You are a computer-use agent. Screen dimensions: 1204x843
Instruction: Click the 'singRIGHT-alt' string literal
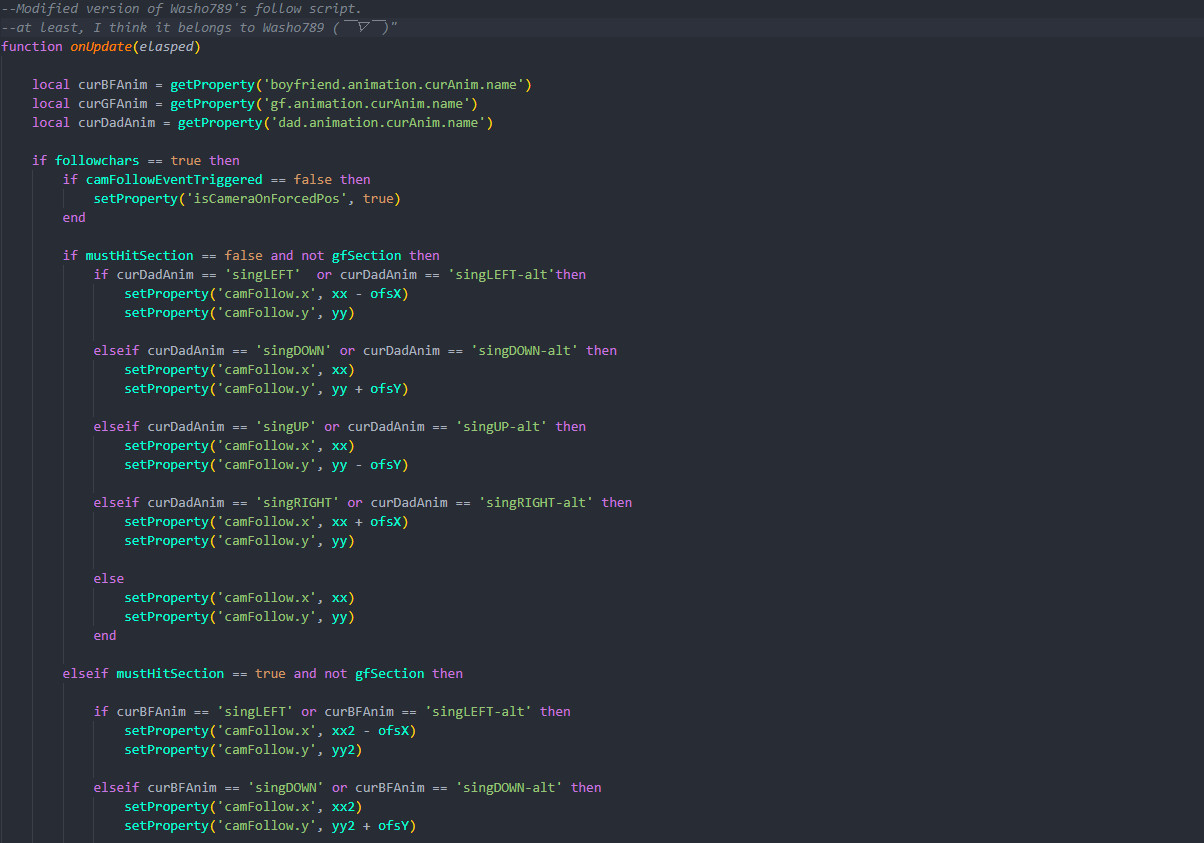tap(536, 503)
